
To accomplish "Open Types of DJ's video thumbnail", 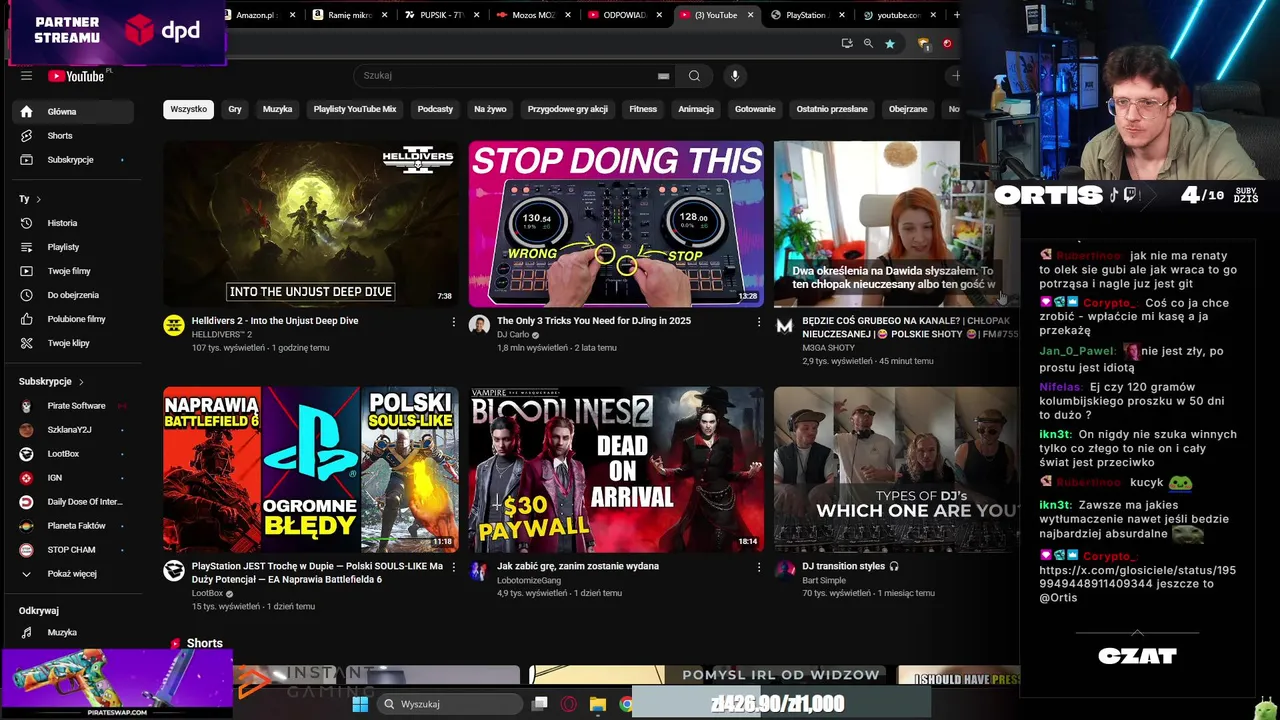I will (896, 469).
